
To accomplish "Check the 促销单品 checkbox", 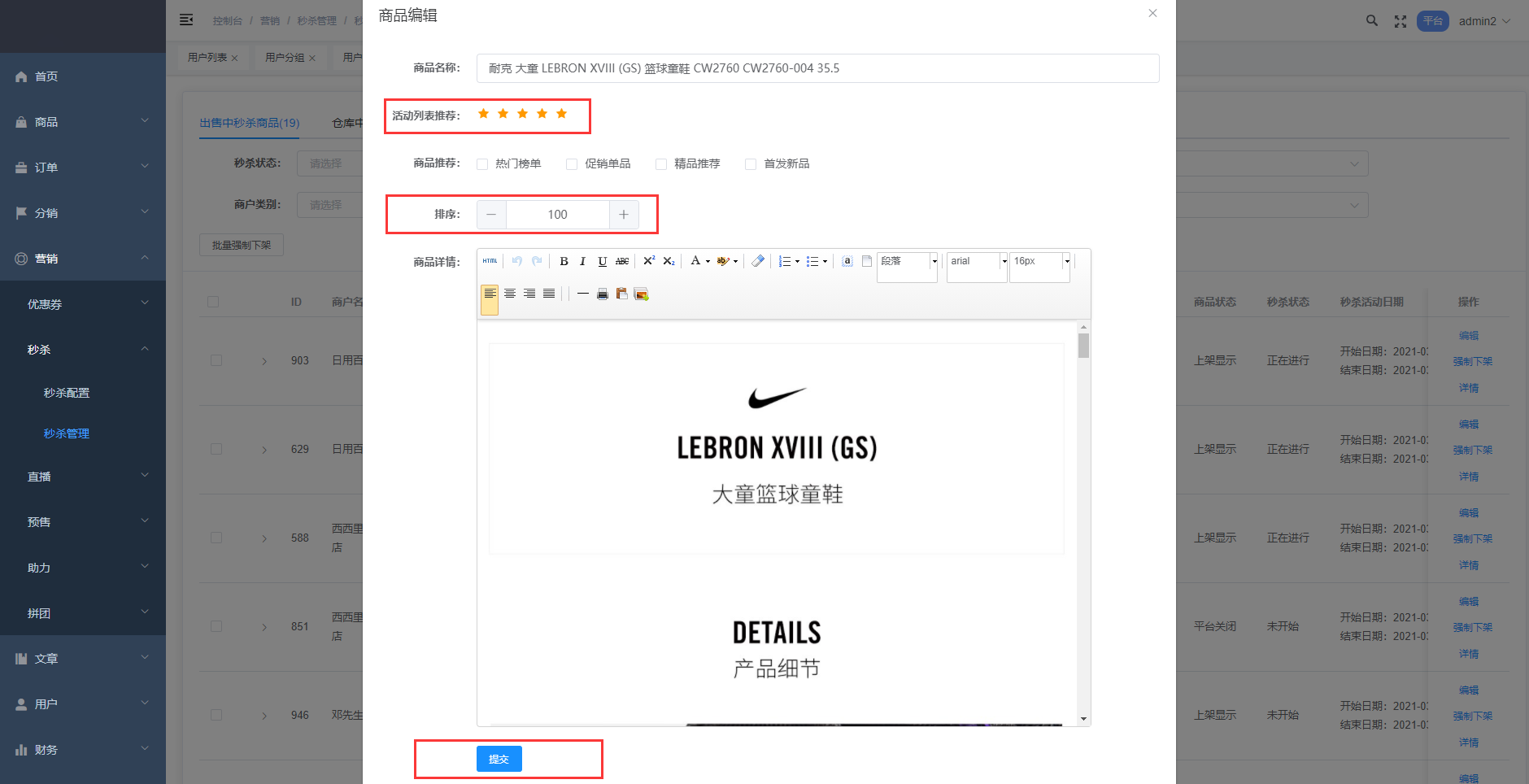I will [x=572, y=164].
